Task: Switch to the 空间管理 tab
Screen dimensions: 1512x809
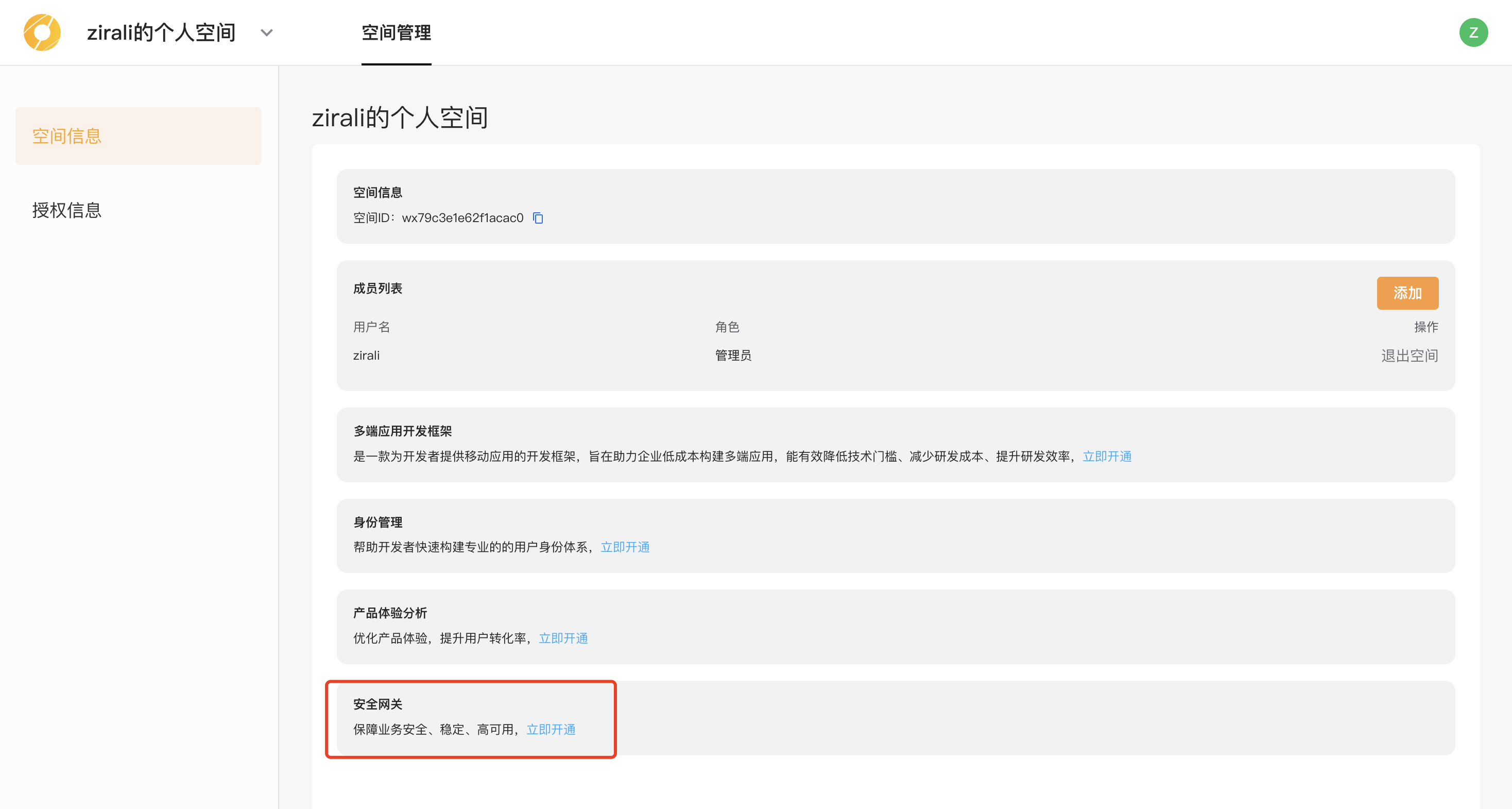Action: [396, 32]
